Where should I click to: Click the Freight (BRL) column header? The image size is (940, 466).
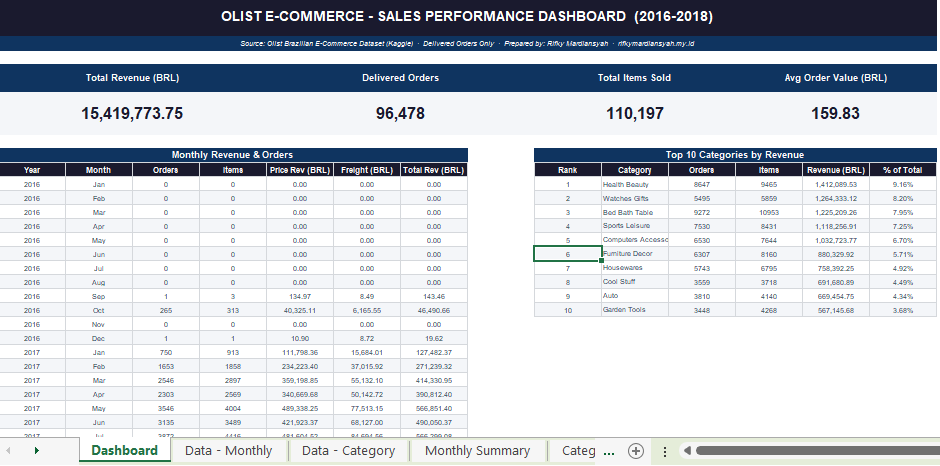point(367,170)
